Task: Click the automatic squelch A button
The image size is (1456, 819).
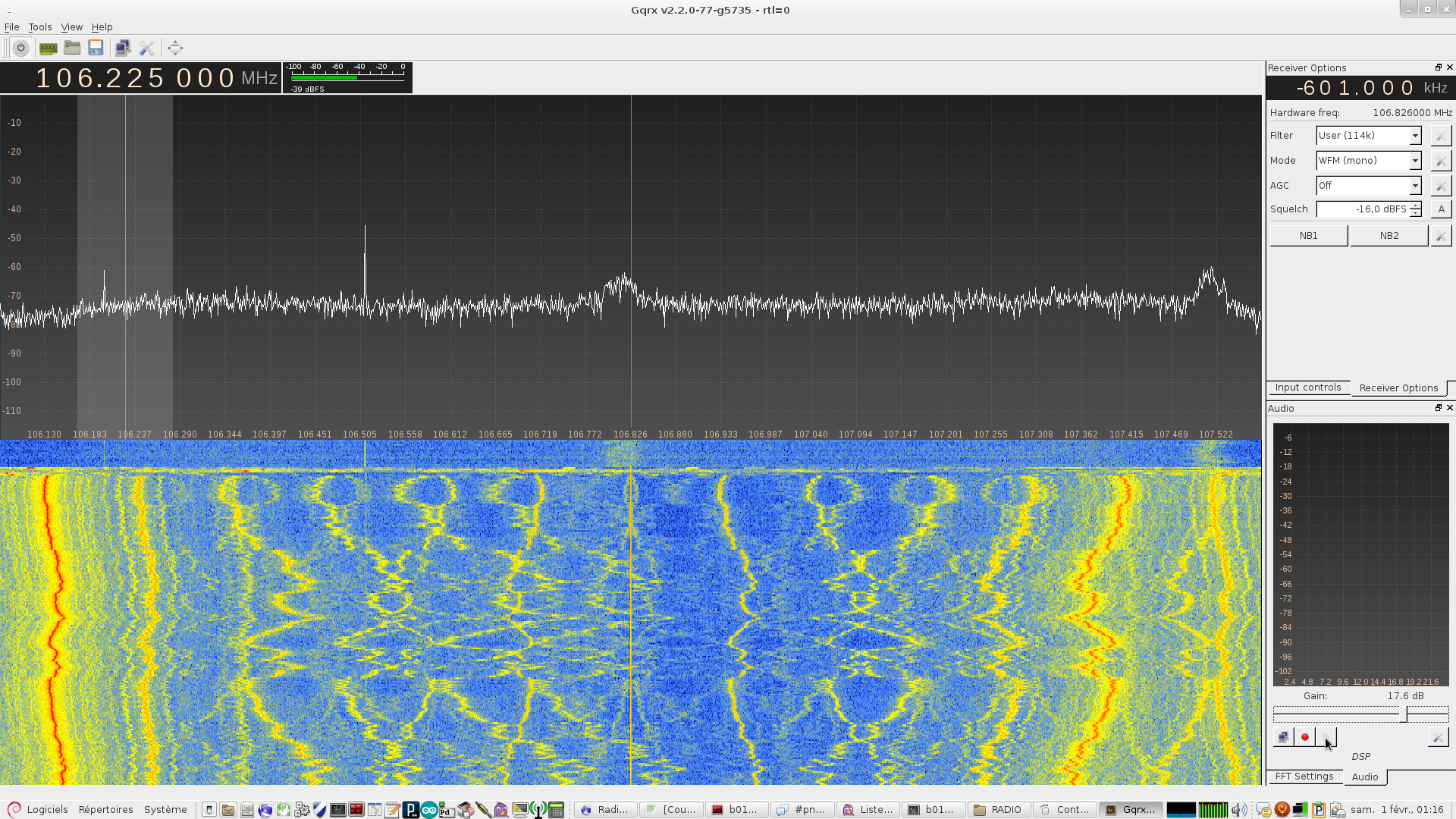Action: (x=1441, y=209)
